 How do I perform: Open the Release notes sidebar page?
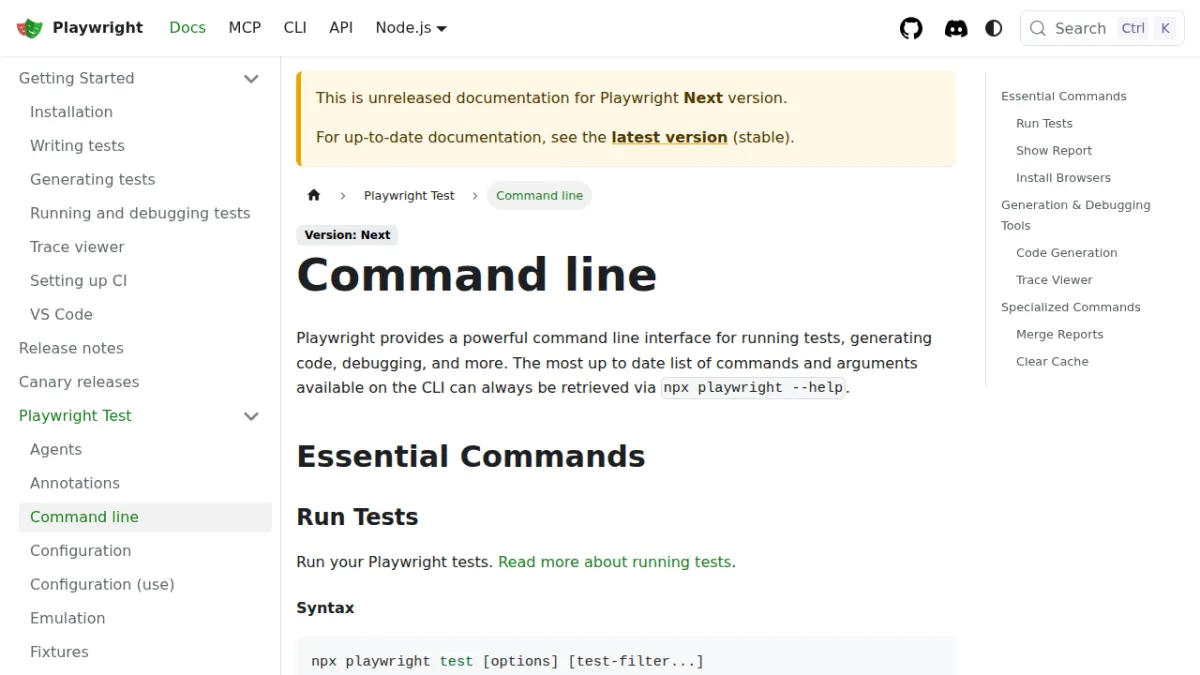tap(71, 348)
